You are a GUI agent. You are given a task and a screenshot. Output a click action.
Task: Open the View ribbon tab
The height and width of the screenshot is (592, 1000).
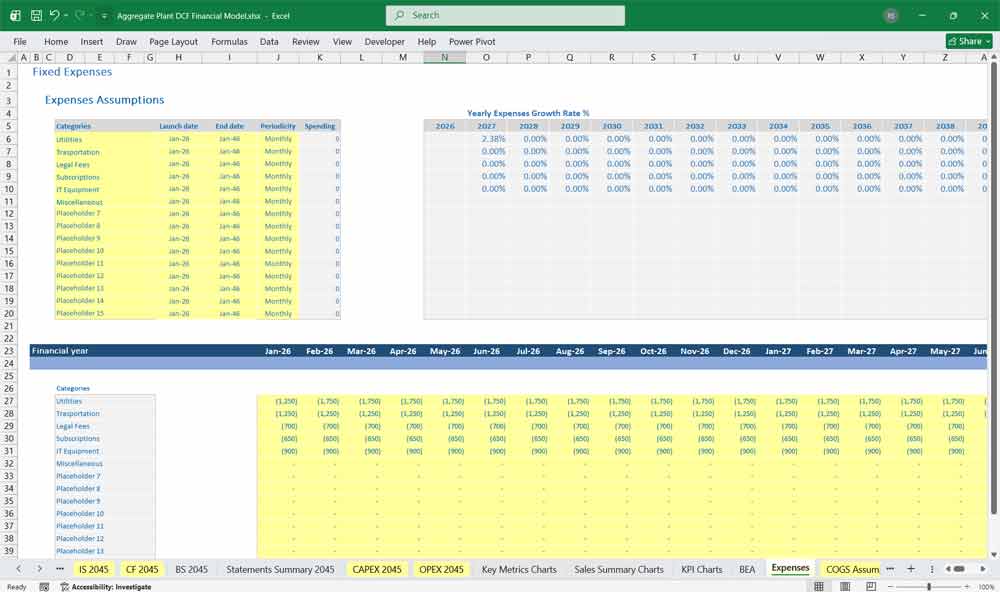click(342, 41)
